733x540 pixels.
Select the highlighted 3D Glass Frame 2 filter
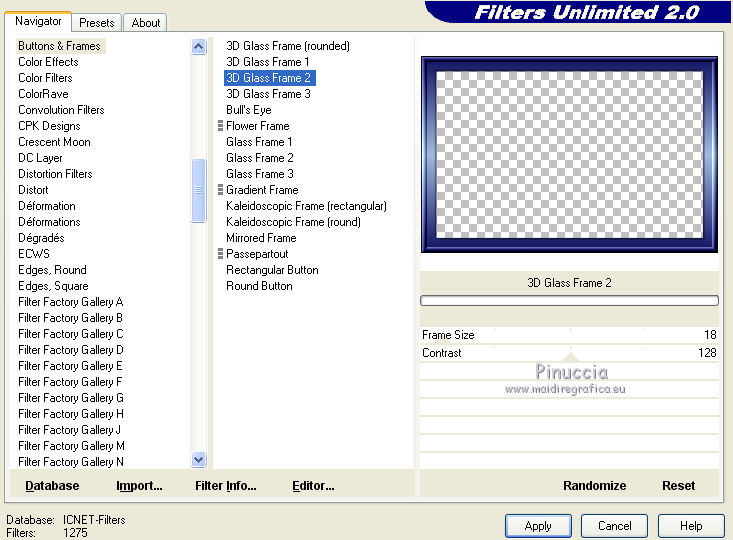click(x=270, y=78)
